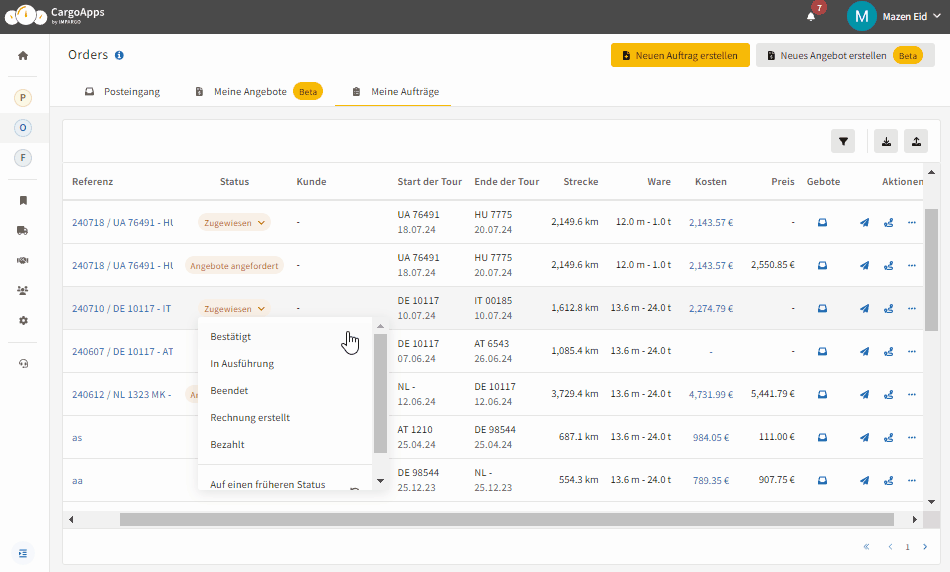Open order link 240612 / NL 1323 MK

(121, 394)
